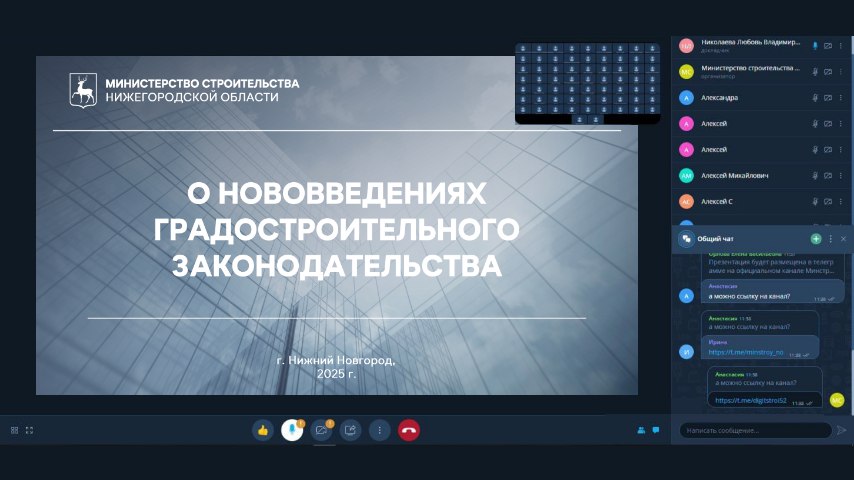Open the options menu for Алексей Михайлович
The height and width of the screenshot is (480, 854).
(841, 176)
